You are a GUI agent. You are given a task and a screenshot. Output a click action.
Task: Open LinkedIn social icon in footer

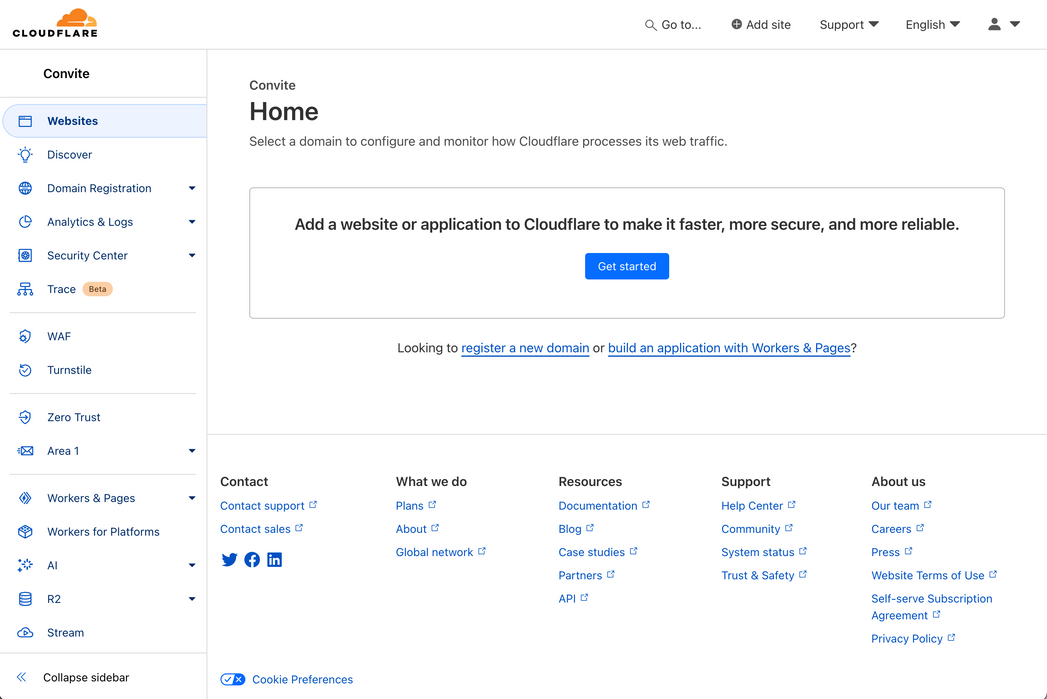click(274, 560)
